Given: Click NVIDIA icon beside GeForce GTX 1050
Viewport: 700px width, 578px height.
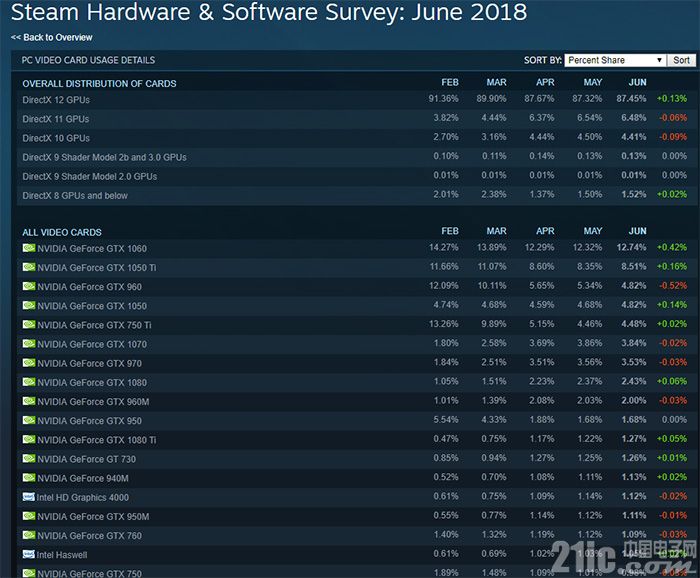Looking at the screenshot, I should 29,305.
